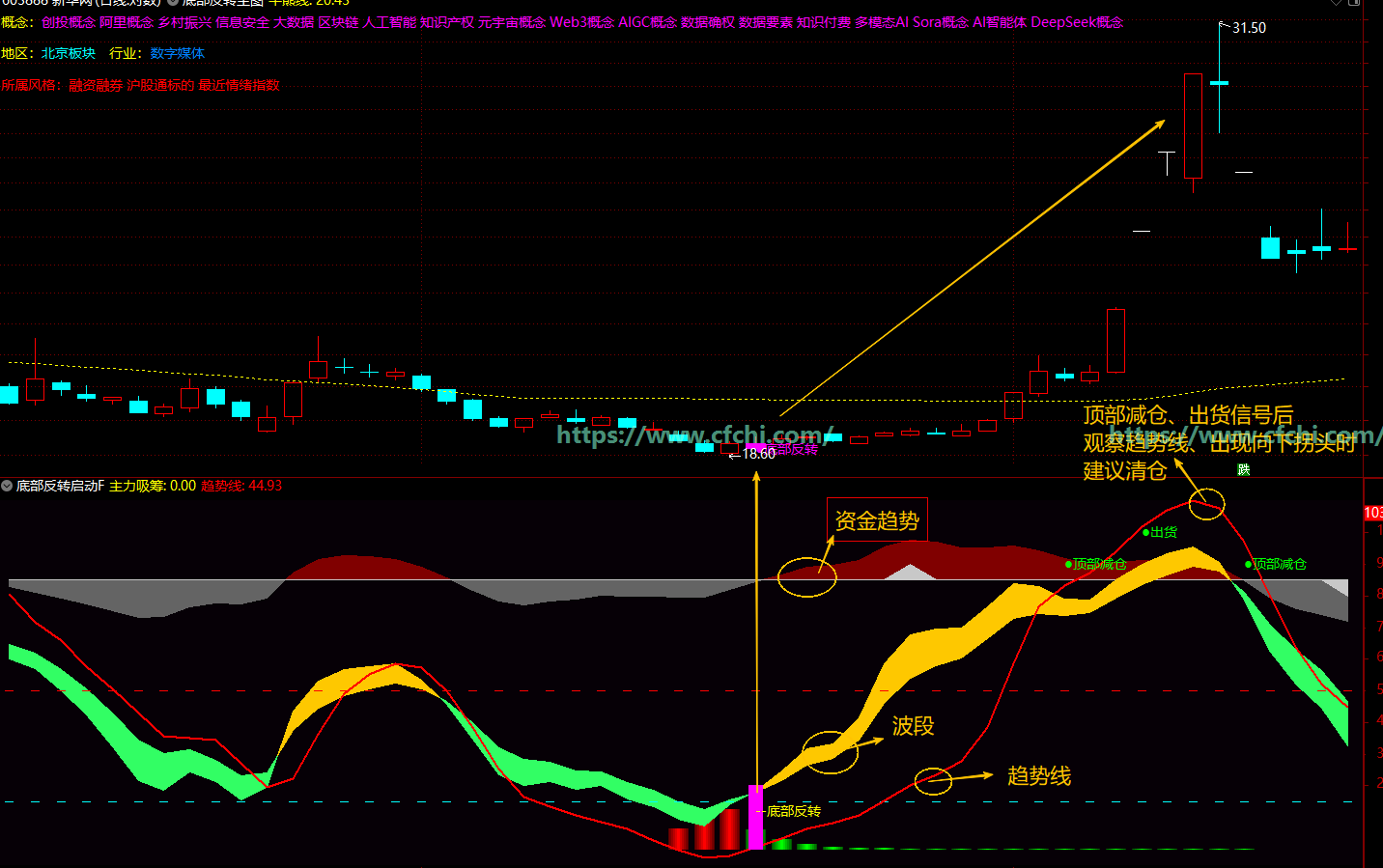Screen dimensions: 1383x868
Task: Open the 阿里概念 concept tag
Action: coord(127,22)
